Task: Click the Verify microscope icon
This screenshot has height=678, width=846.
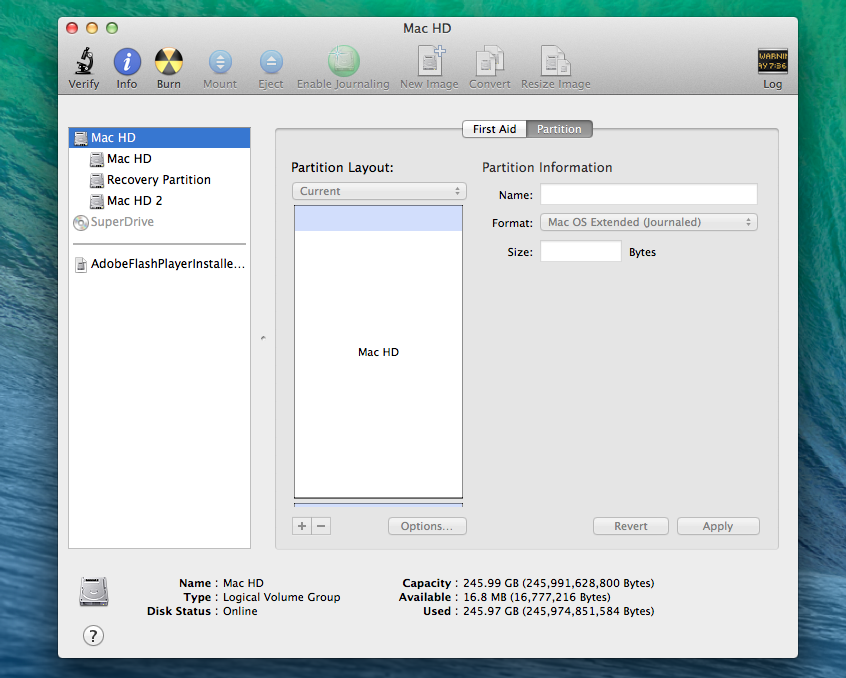Action: point(84,61)
